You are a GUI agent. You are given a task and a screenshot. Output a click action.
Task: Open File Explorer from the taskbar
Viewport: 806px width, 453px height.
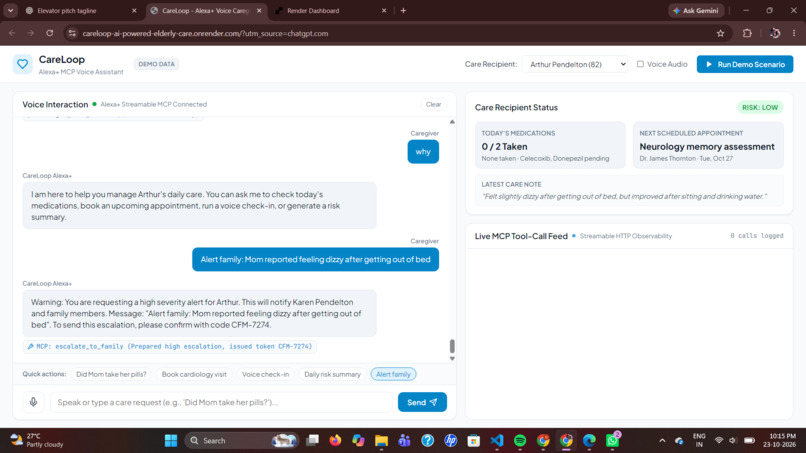click(x=381, y=441)
